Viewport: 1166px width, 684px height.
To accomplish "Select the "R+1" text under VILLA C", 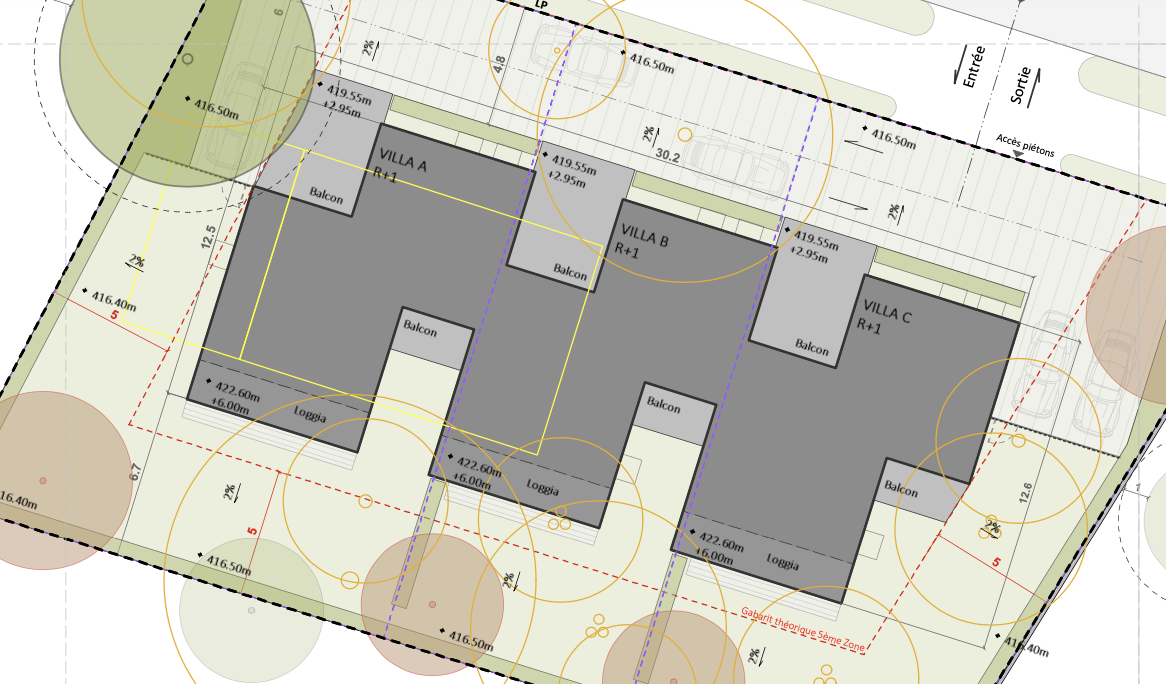I will 869,326.
